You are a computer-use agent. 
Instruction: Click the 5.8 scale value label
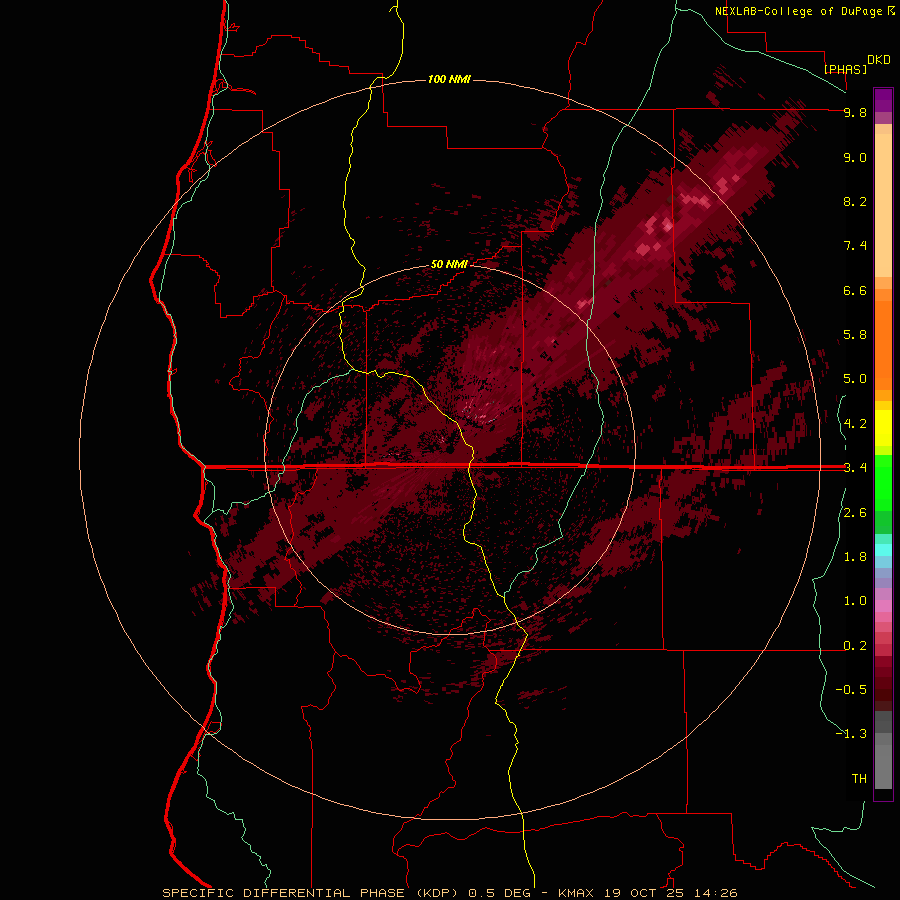(x=855, y=334)
